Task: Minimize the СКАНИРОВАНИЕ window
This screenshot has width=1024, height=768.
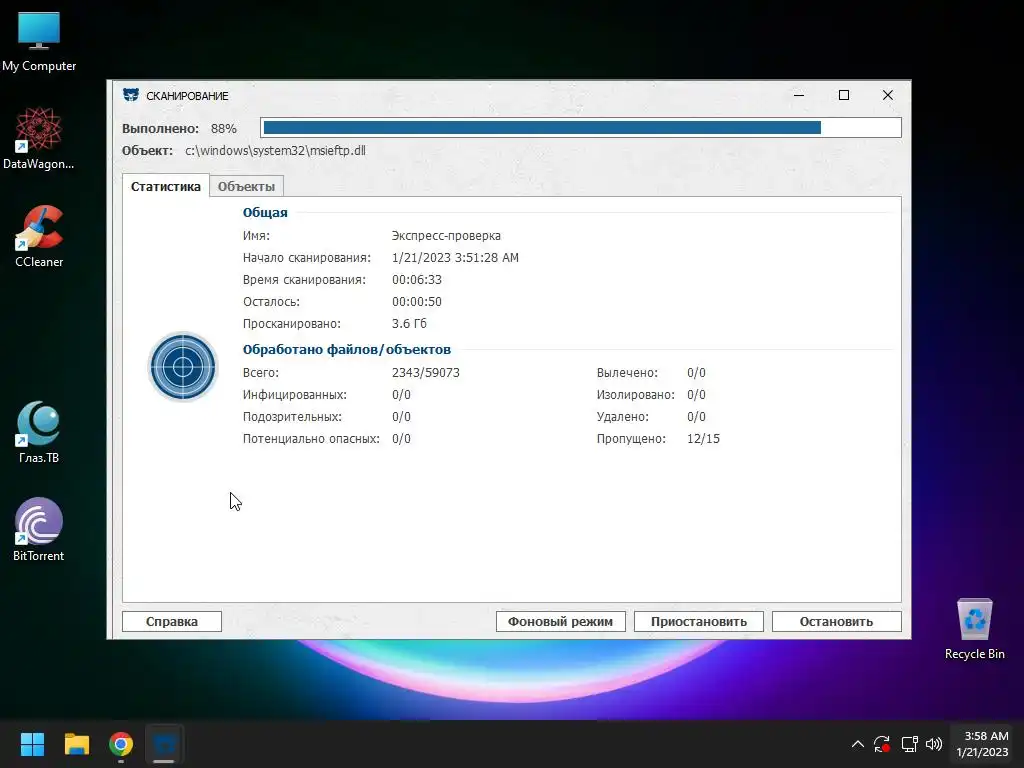Action: 799,95
